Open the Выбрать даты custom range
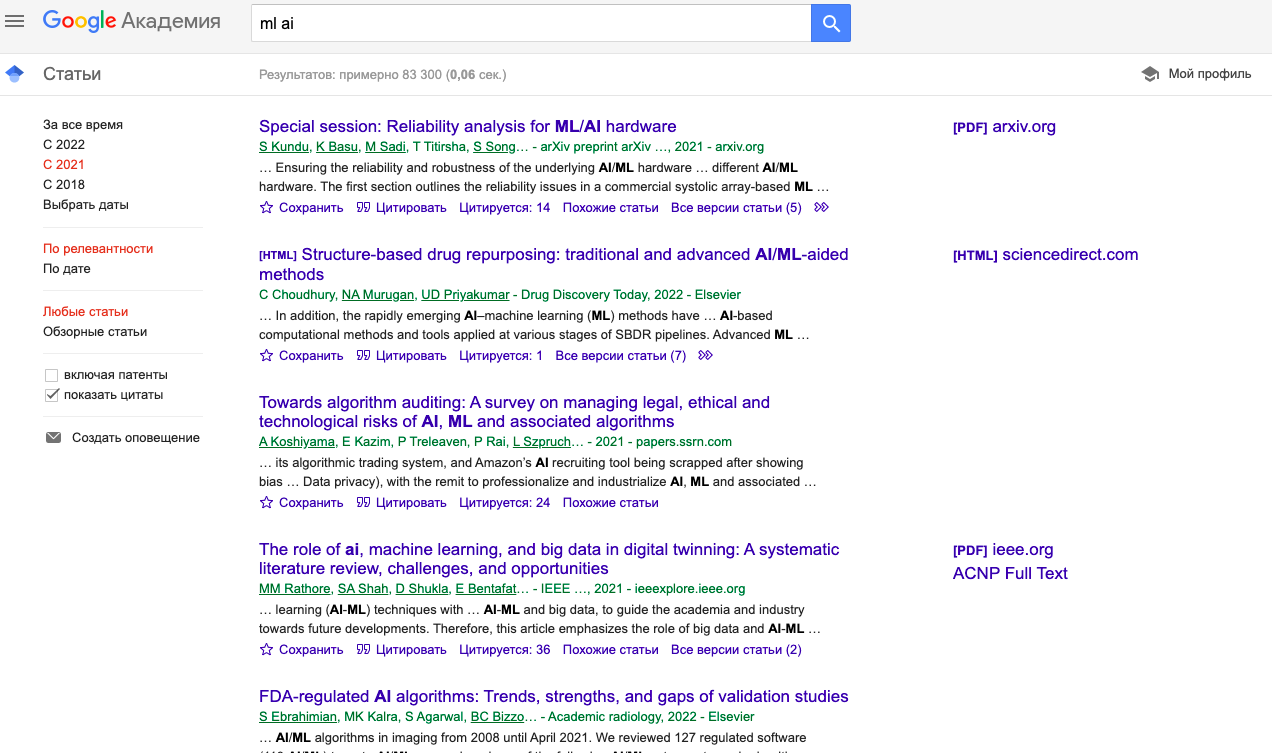The height and width of the screenshot is (753, 1272). [x=86, y=205]
